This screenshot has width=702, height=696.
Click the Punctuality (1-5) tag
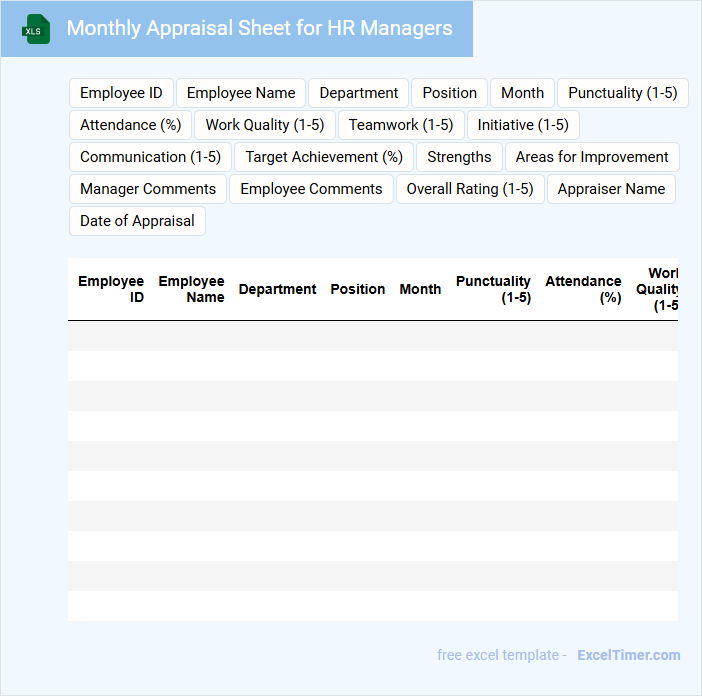click(622, 93)
